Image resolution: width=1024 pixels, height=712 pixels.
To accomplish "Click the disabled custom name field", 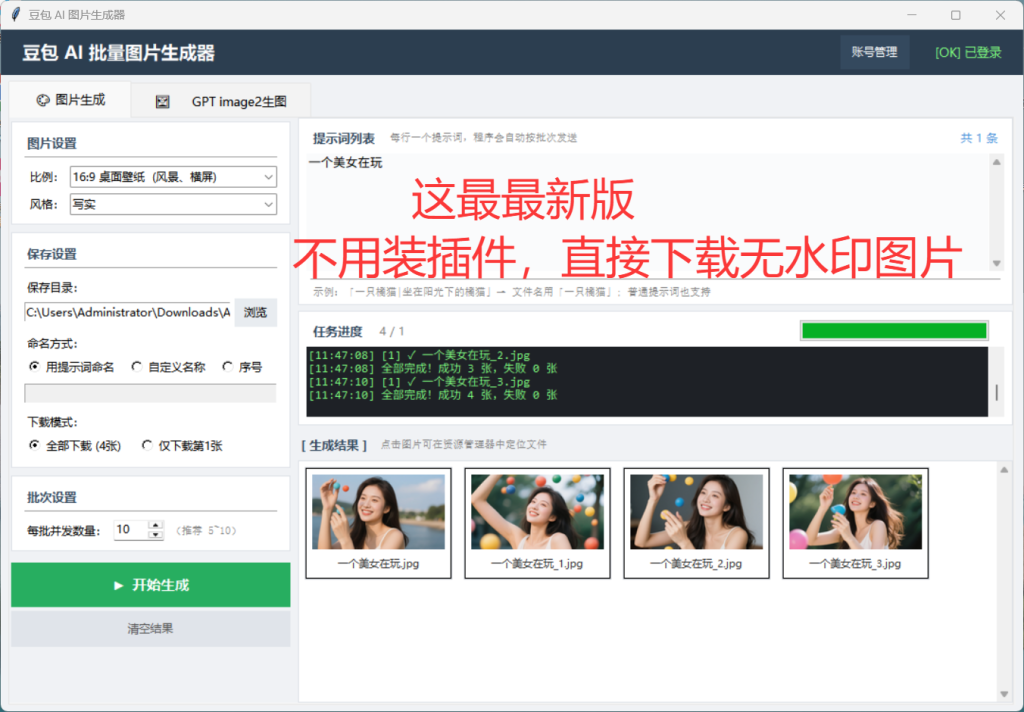I will 150,393.
